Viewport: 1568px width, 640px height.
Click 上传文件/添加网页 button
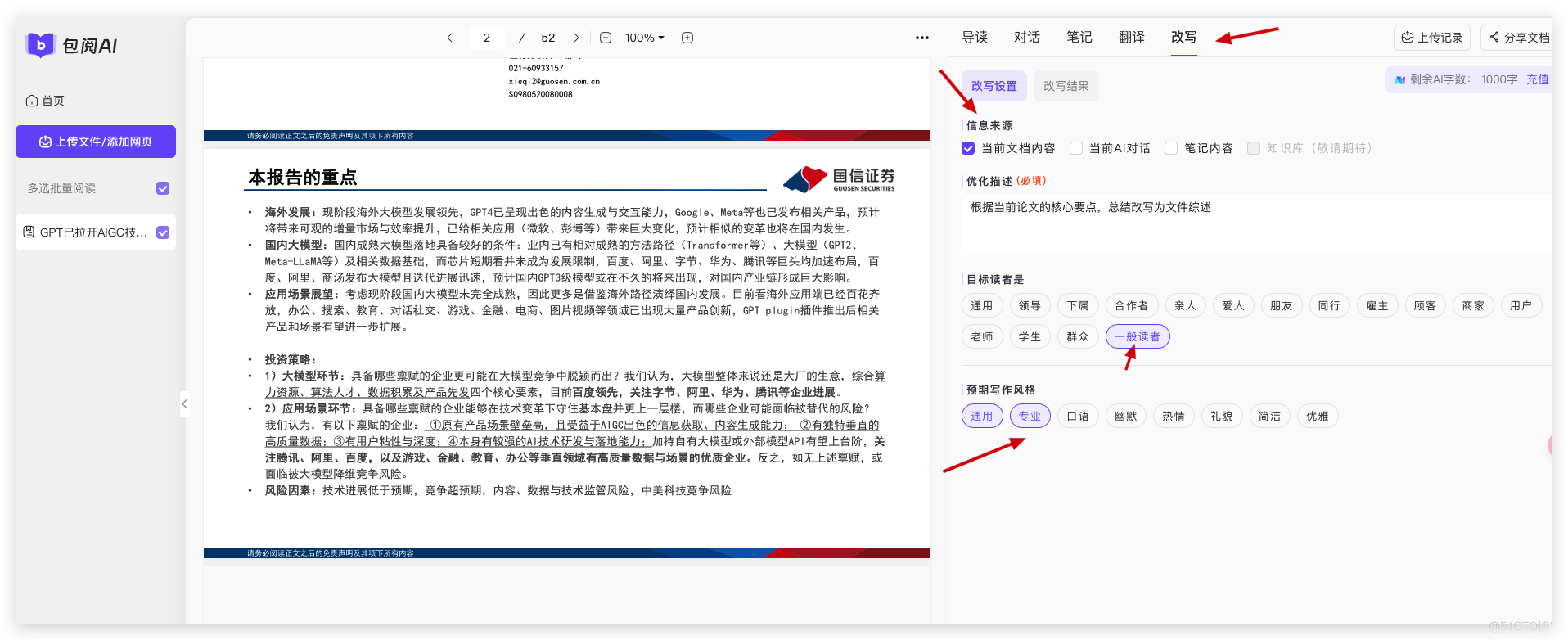[96, 142]
